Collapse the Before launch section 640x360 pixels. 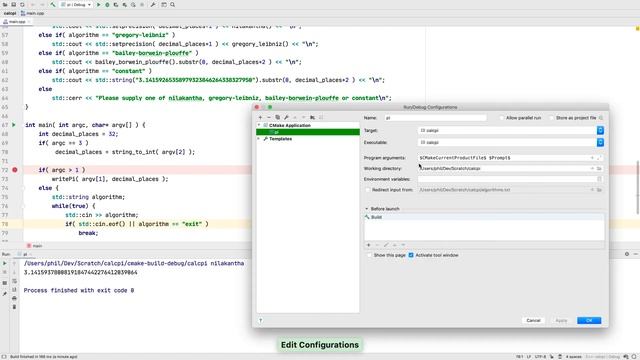point(367,209)
